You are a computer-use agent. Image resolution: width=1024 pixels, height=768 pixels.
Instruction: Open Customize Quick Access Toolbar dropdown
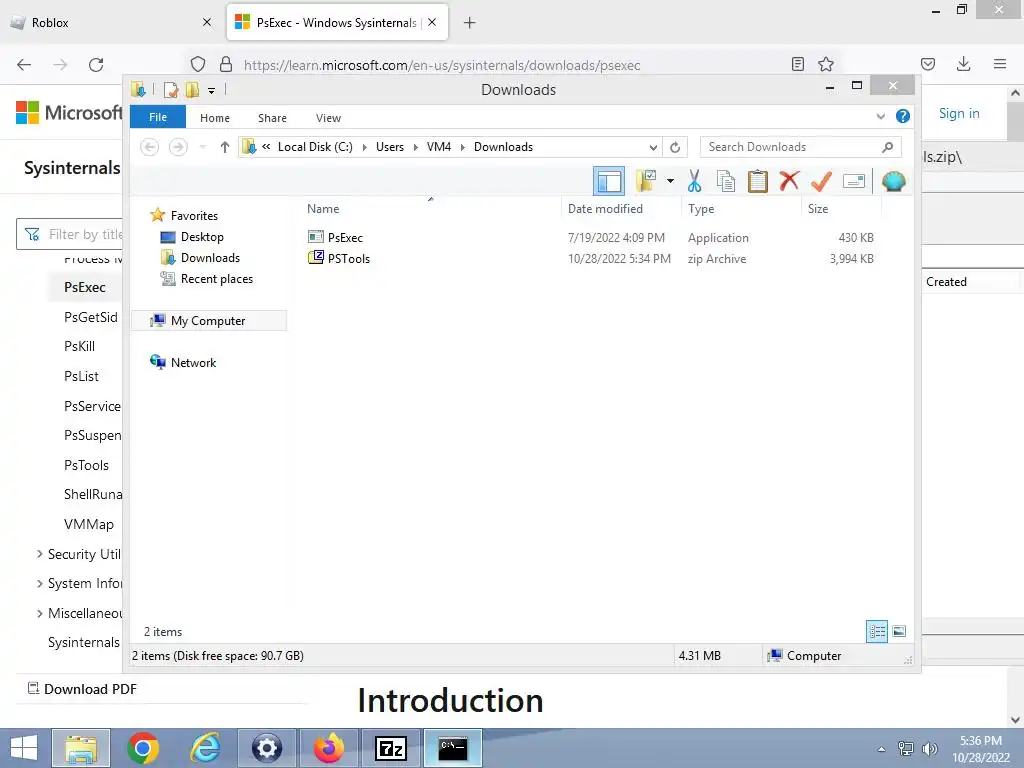(212, 91)
